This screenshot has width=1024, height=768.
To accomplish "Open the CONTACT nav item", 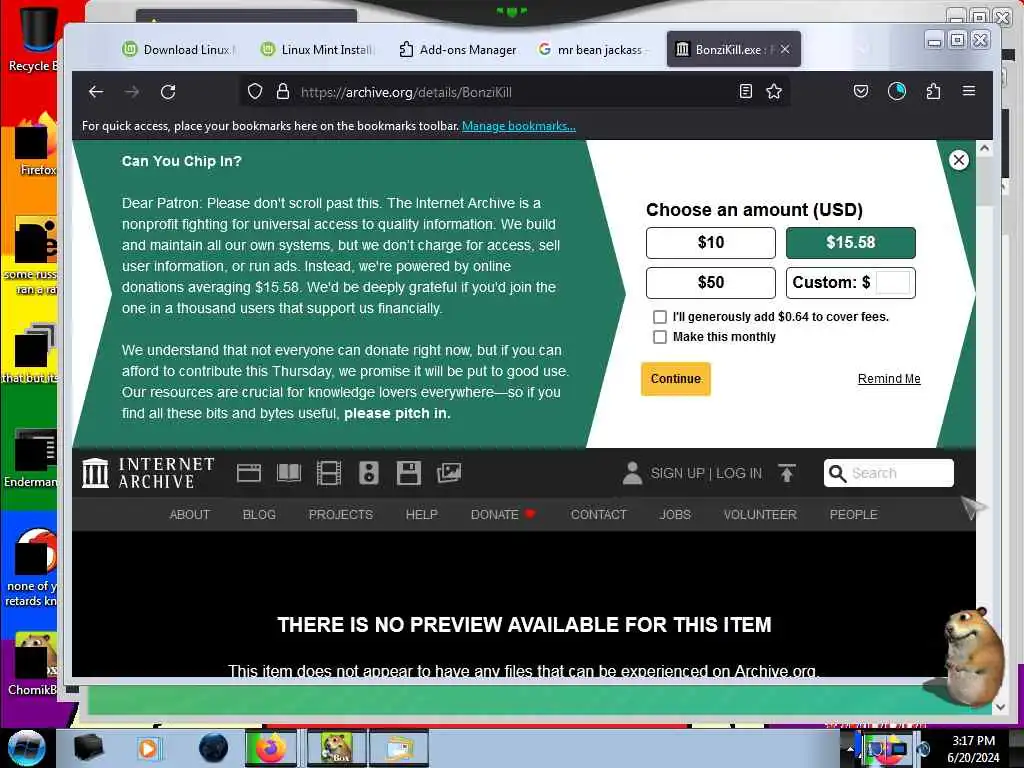I will pyautogui.click(x=598, y=515).
